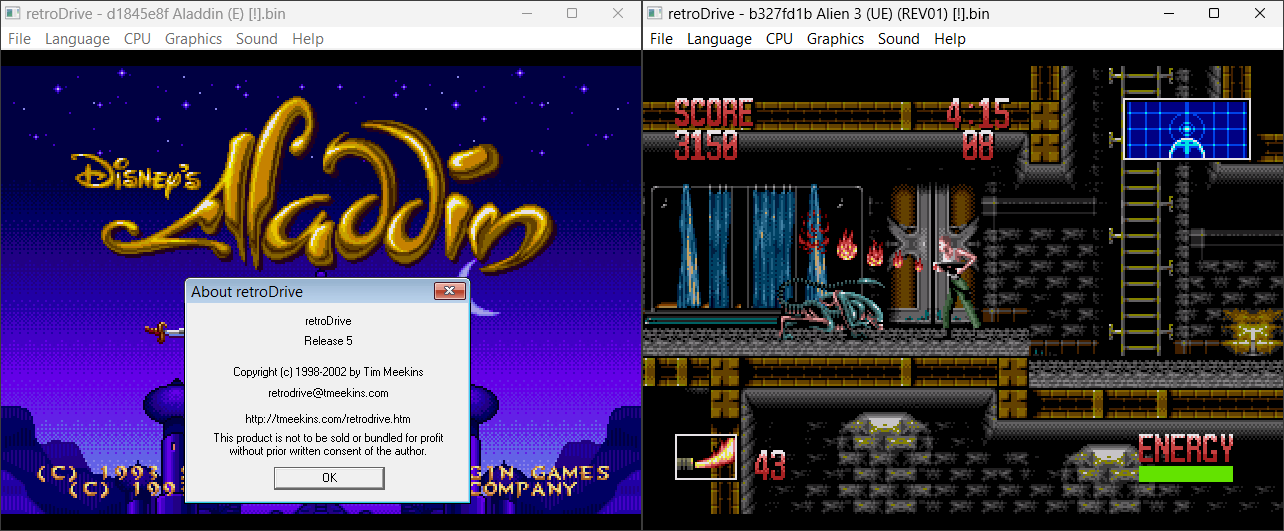This screenshot has width=1284, height=531.
Task: Open CPU menu in Alien 3 window
Action: click(779, 39)
